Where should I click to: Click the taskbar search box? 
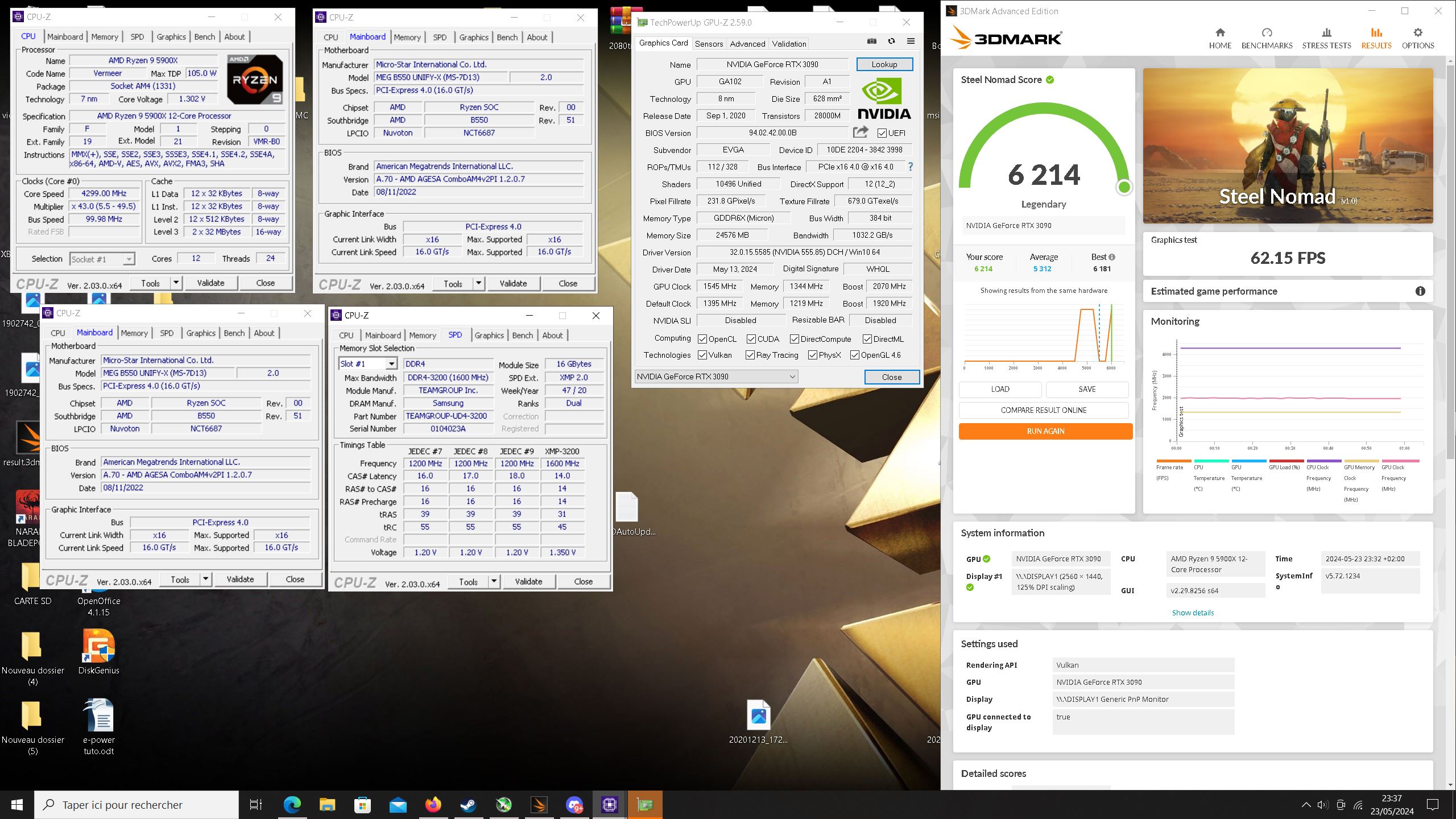click(136, 805)
